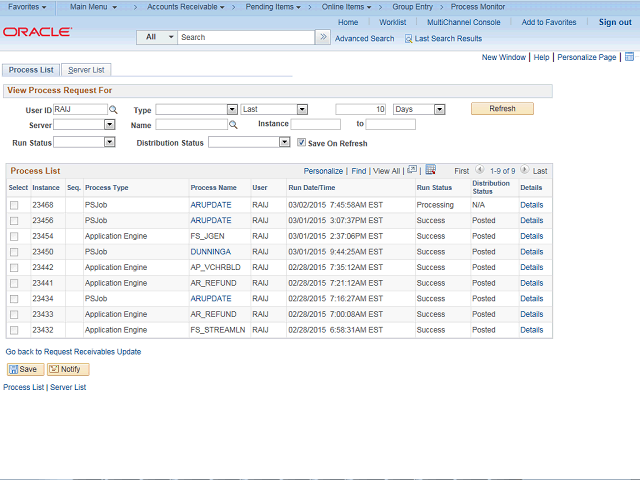Screen dimensions: 640x480
Task: Click the show next rows arrow icon
Action: click(x=524, y=171)
